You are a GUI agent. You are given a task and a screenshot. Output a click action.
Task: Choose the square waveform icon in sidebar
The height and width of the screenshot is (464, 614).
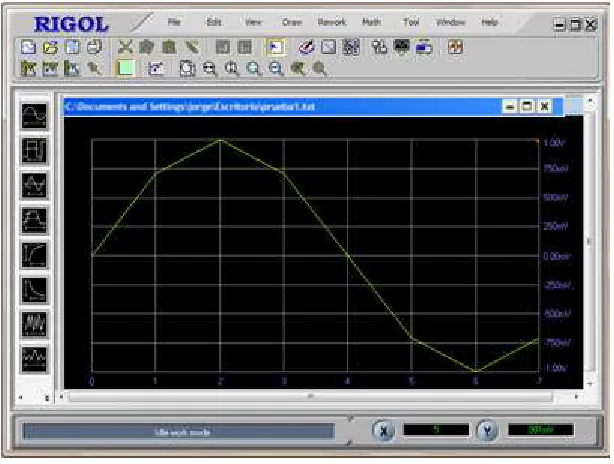click(34, 151)
